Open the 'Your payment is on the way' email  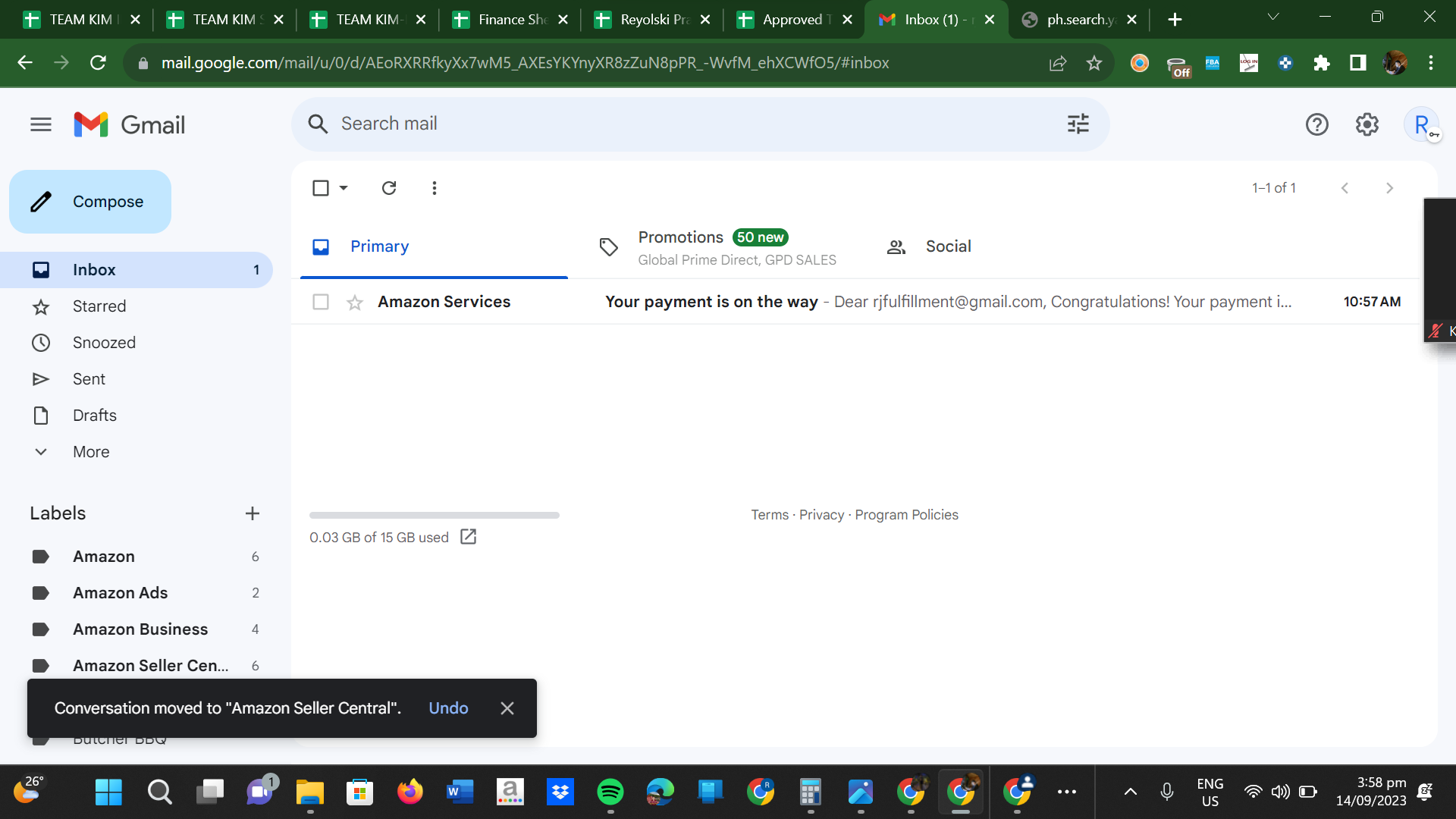click(x=855, y=302)
